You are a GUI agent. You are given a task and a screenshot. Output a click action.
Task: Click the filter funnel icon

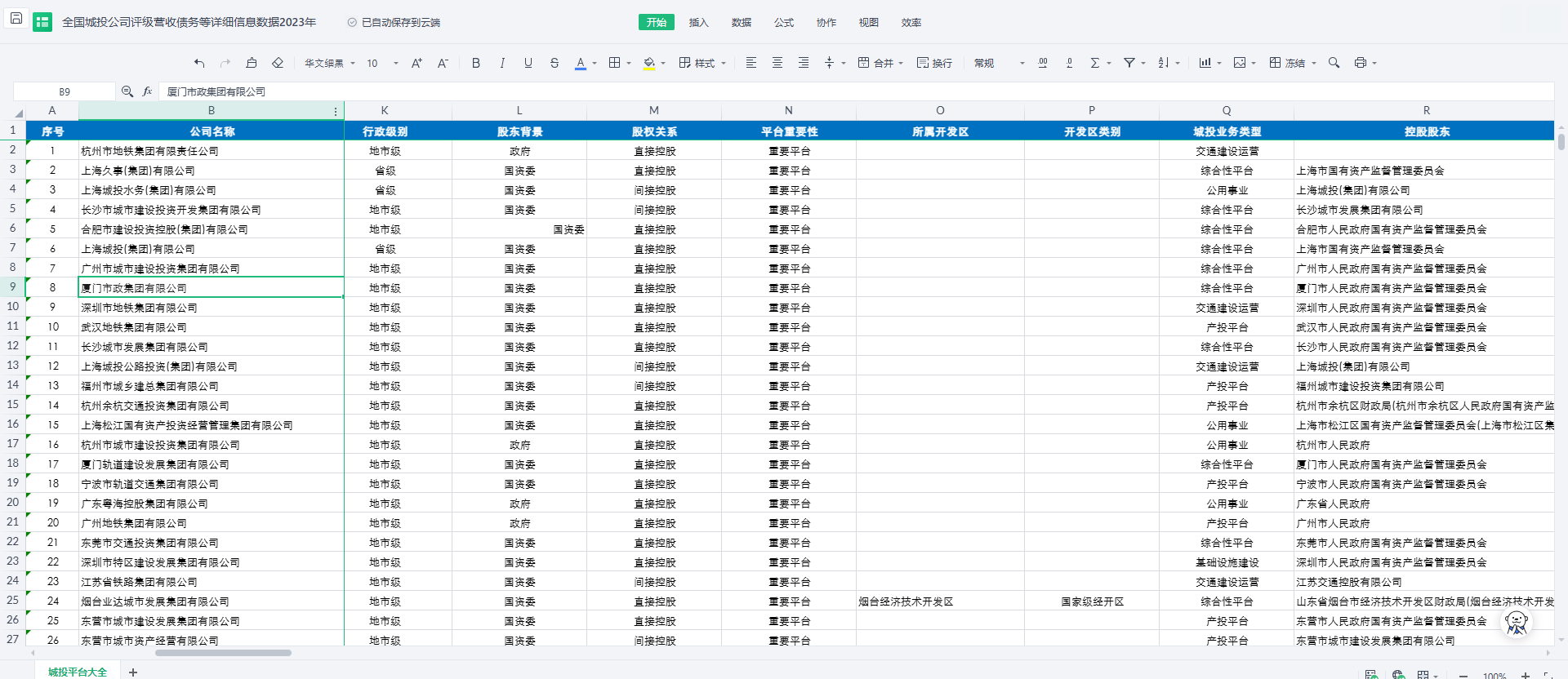(1129, 63)
